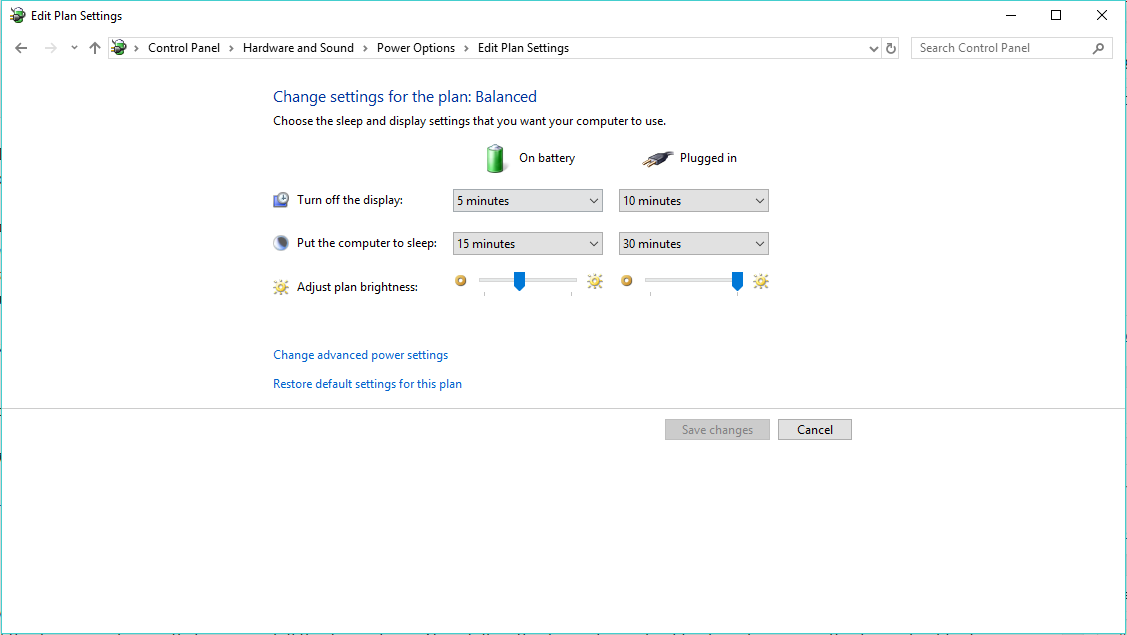
Task: Open On battery sleep timeout dropdown
Action: pos(527,244)
